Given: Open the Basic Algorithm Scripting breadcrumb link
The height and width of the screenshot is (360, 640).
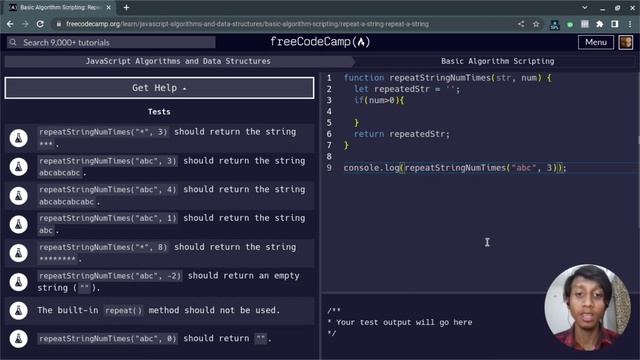Looking at the screenshot, I should 498,61.
